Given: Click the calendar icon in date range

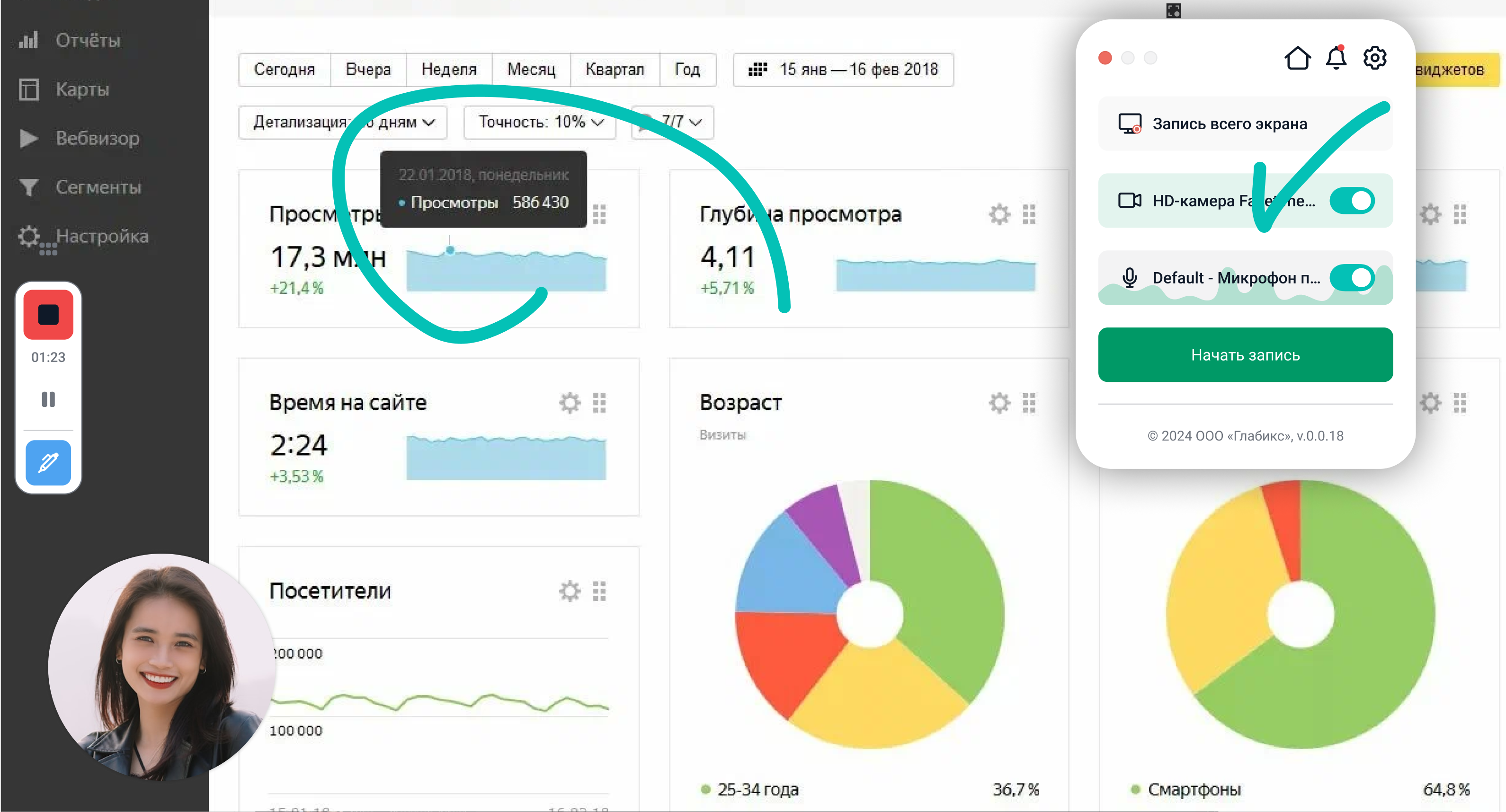Looking at the screenshot, I should pos(757,70).
